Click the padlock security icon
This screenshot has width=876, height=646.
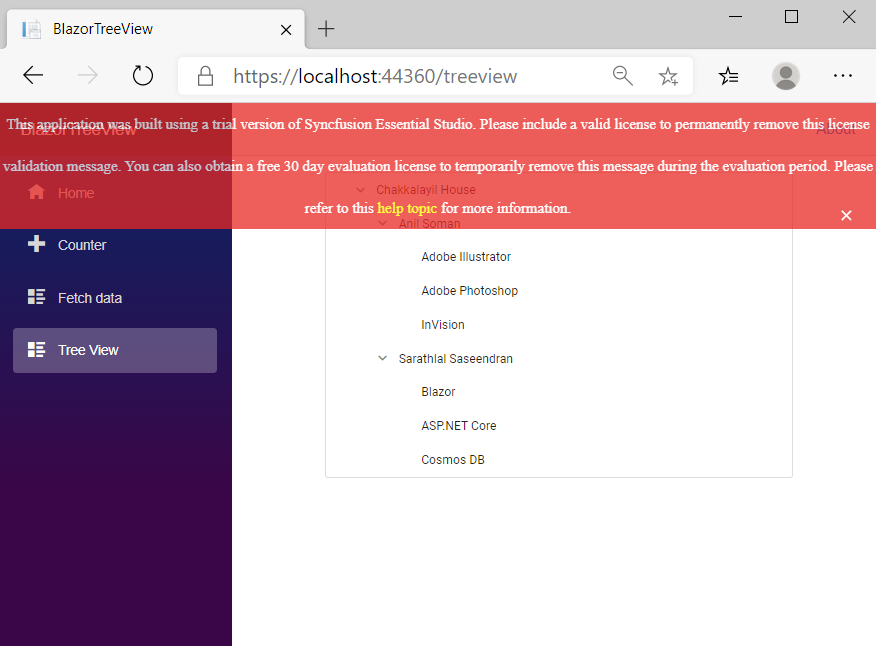pos(204,75)
